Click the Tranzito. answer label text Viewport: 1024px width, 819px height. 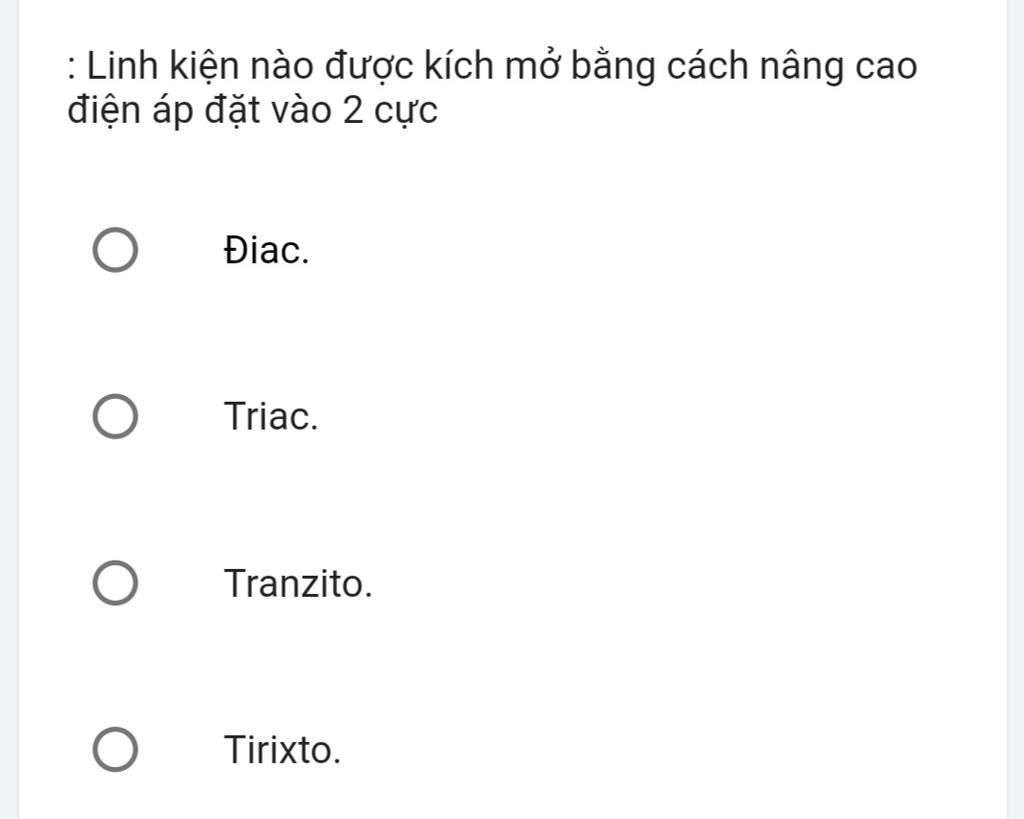tap(298, 583)
